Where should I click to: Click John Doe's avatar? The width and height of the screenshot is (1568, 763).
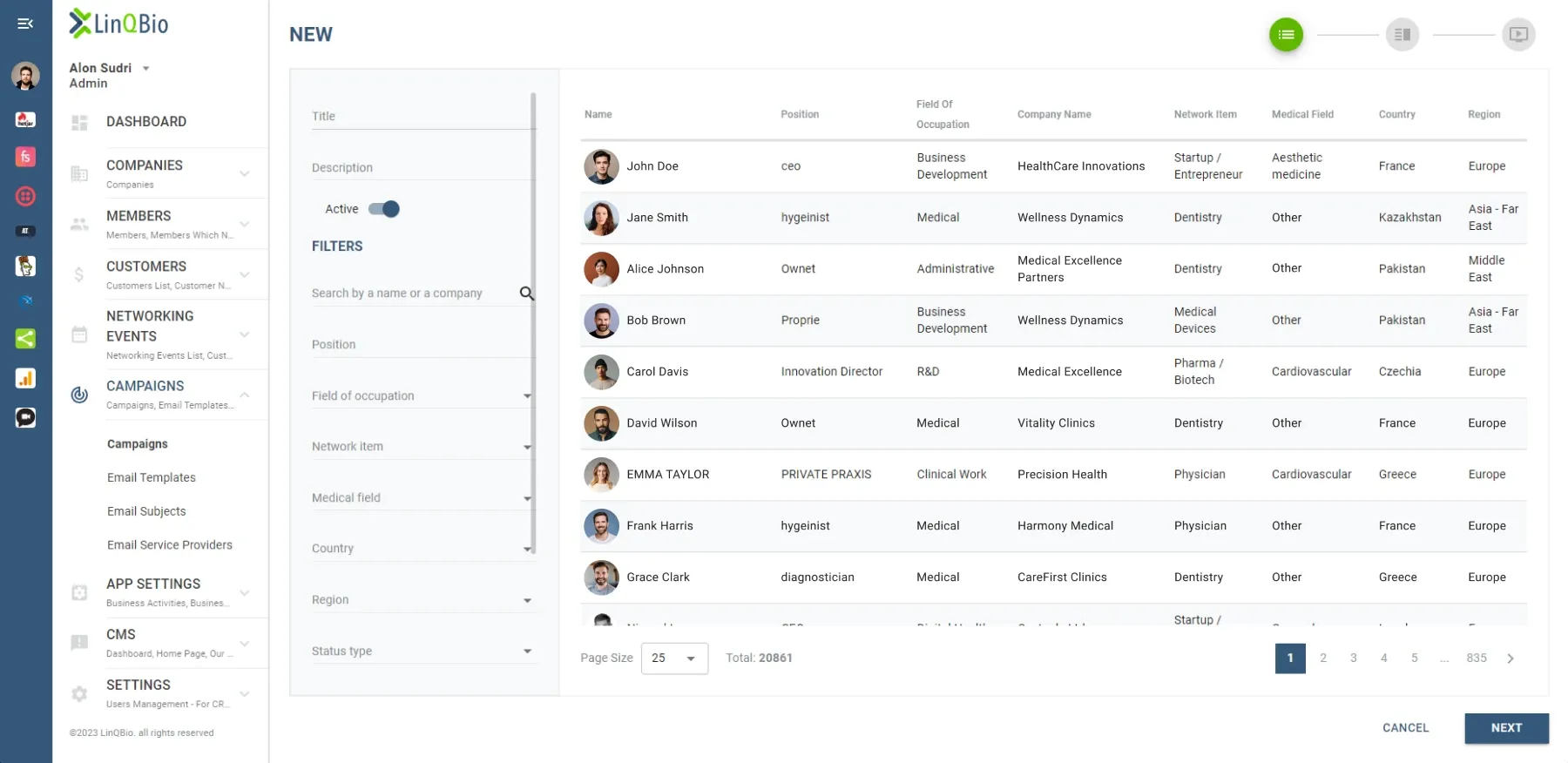pos(601,166)
